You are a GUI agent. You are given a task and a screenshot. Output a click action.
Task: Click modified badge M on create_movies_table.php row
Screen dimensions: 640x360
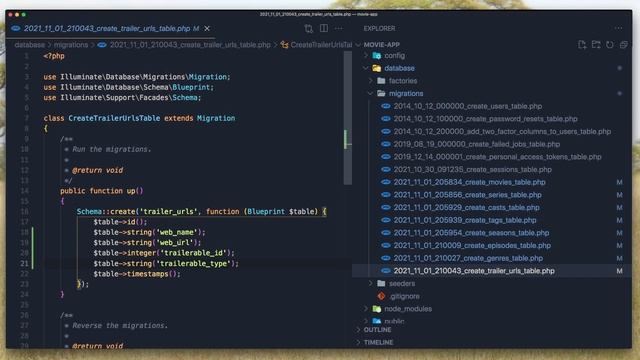tap(619, 182)
